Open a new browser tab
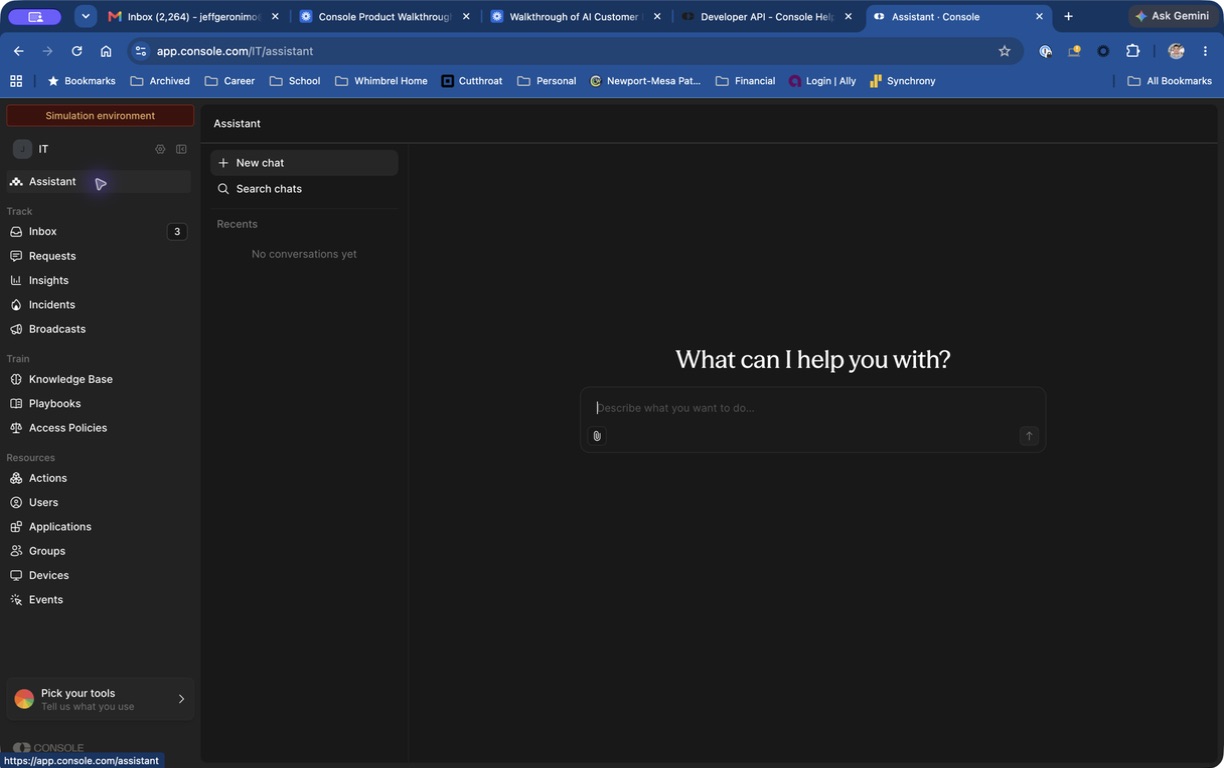The image size is (1224, 768). coord(1068,17)
